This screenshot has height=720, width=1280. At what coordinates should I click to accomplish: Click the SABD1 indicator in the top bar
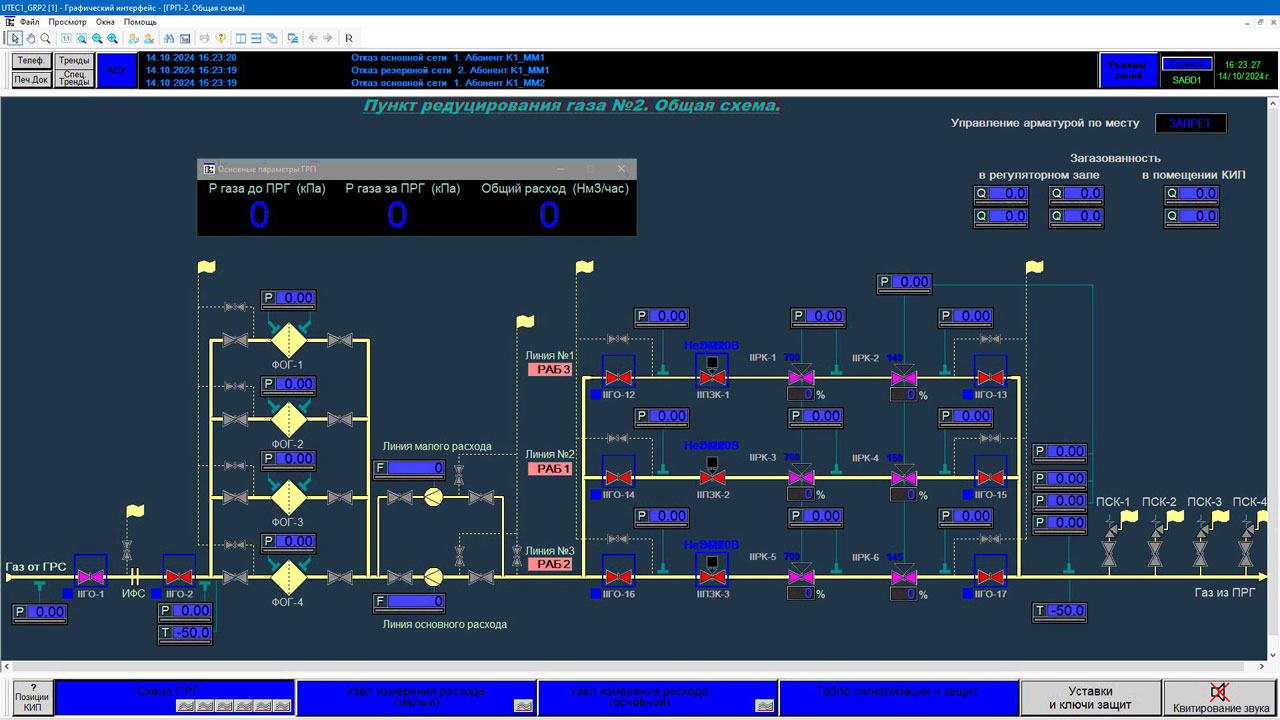[1187, 79]
